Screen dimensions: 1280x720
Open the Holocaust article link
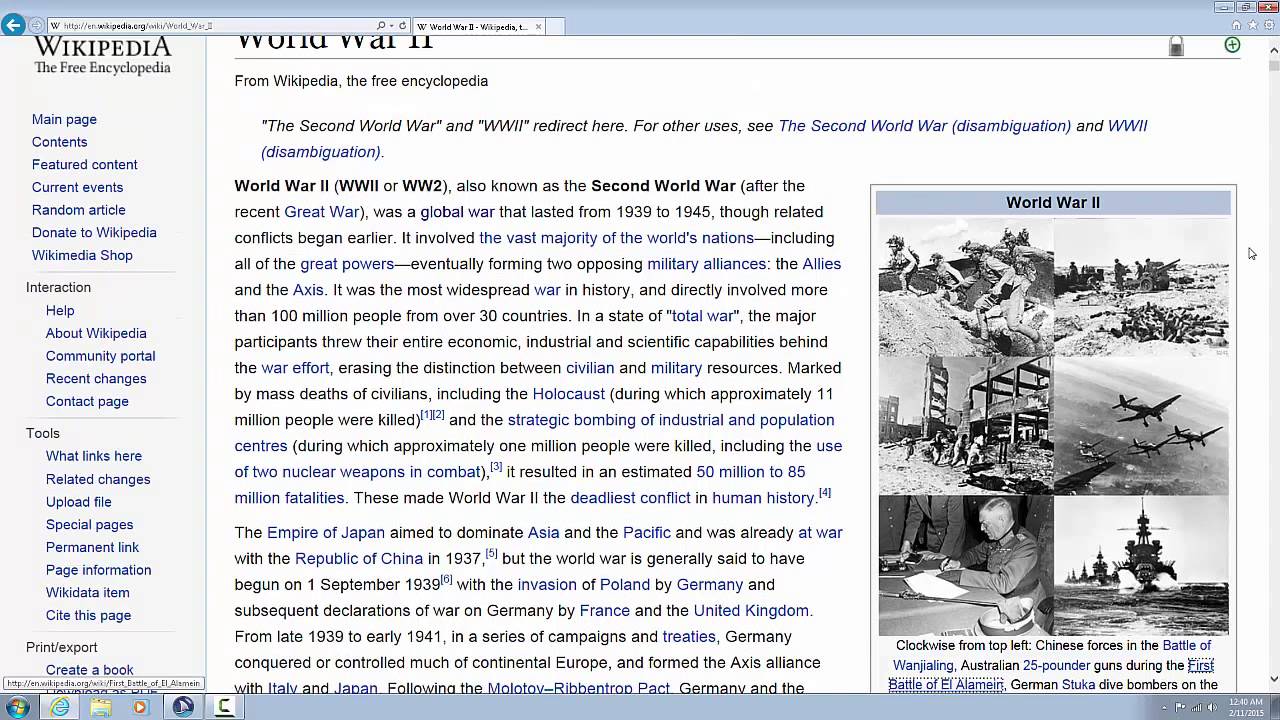(x=568, y=394)
